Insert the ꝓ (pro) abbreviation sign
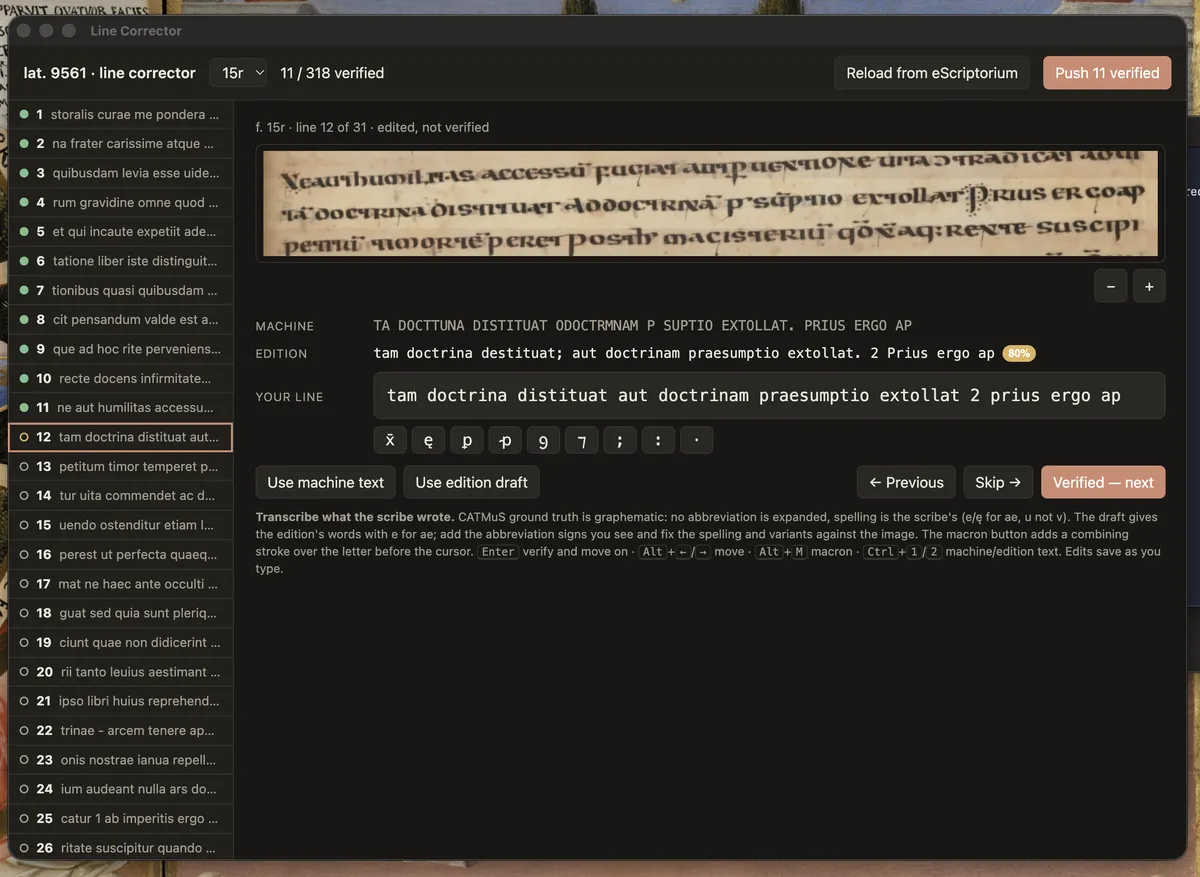The width and height of the screenshot is (1200, 877). (x=505, y=440)
